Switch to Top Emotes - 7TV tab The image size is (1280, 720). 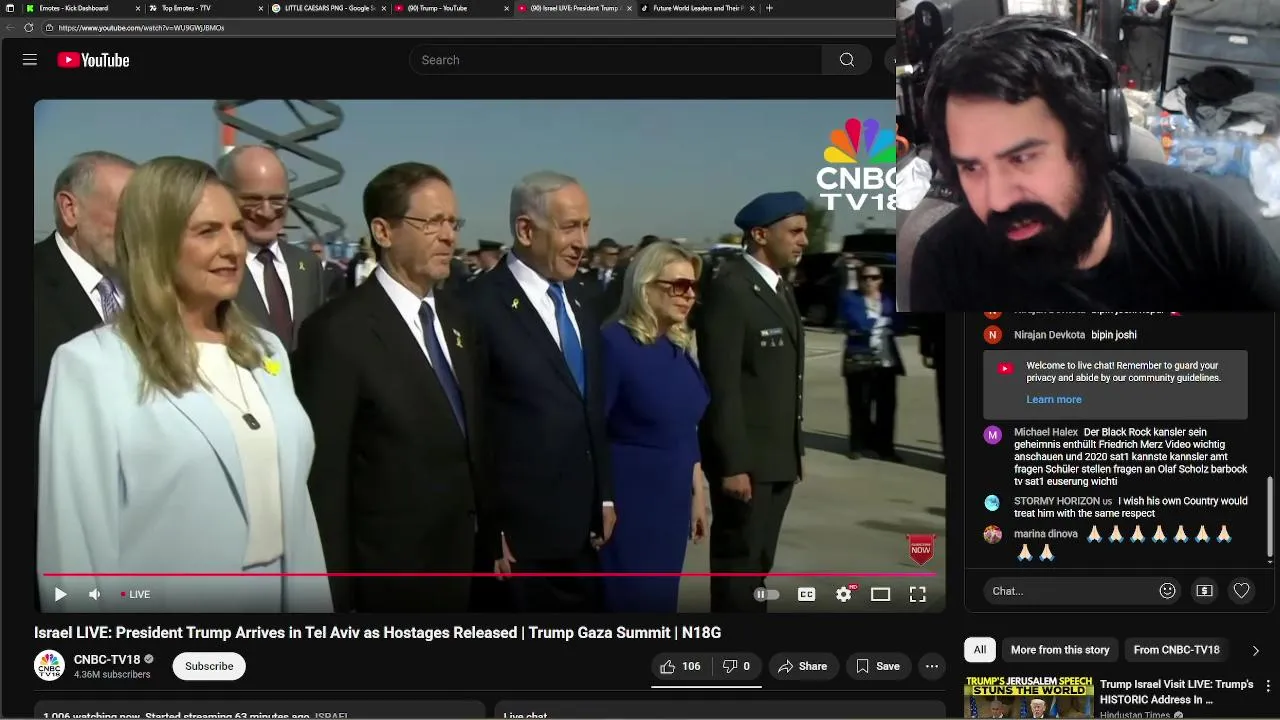[x=192, y=8]
